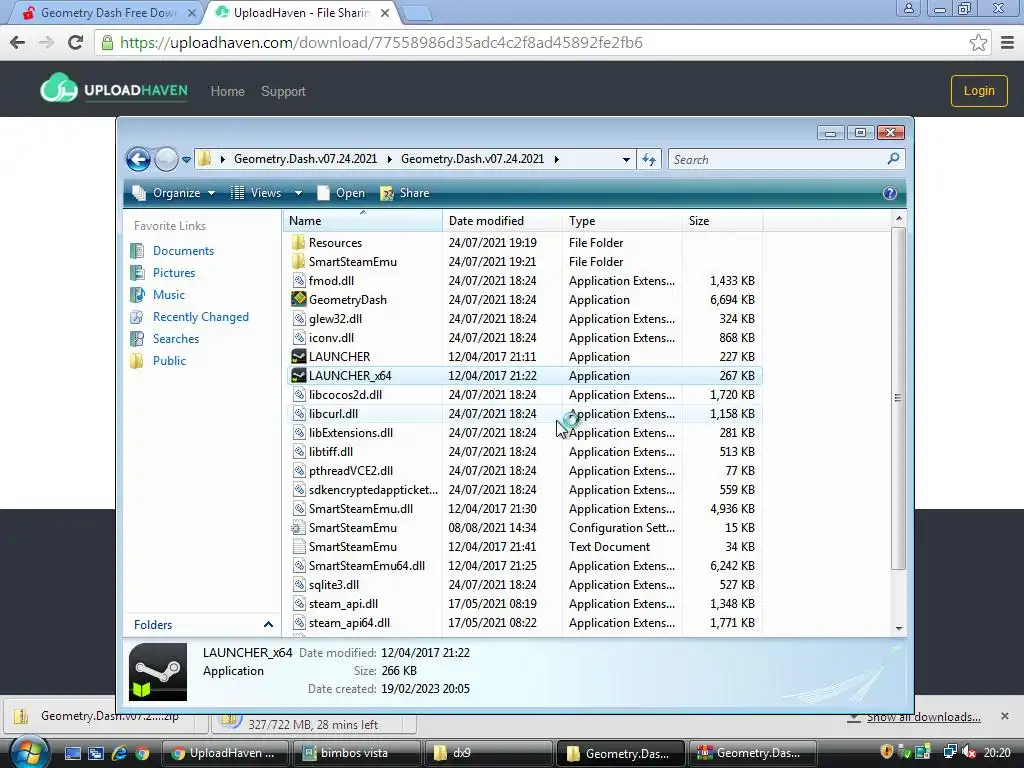The width and height of the screenshot is (1024, 768).
Task: Click the file list vertical scrollbar thumb
Action: (899, 398)
